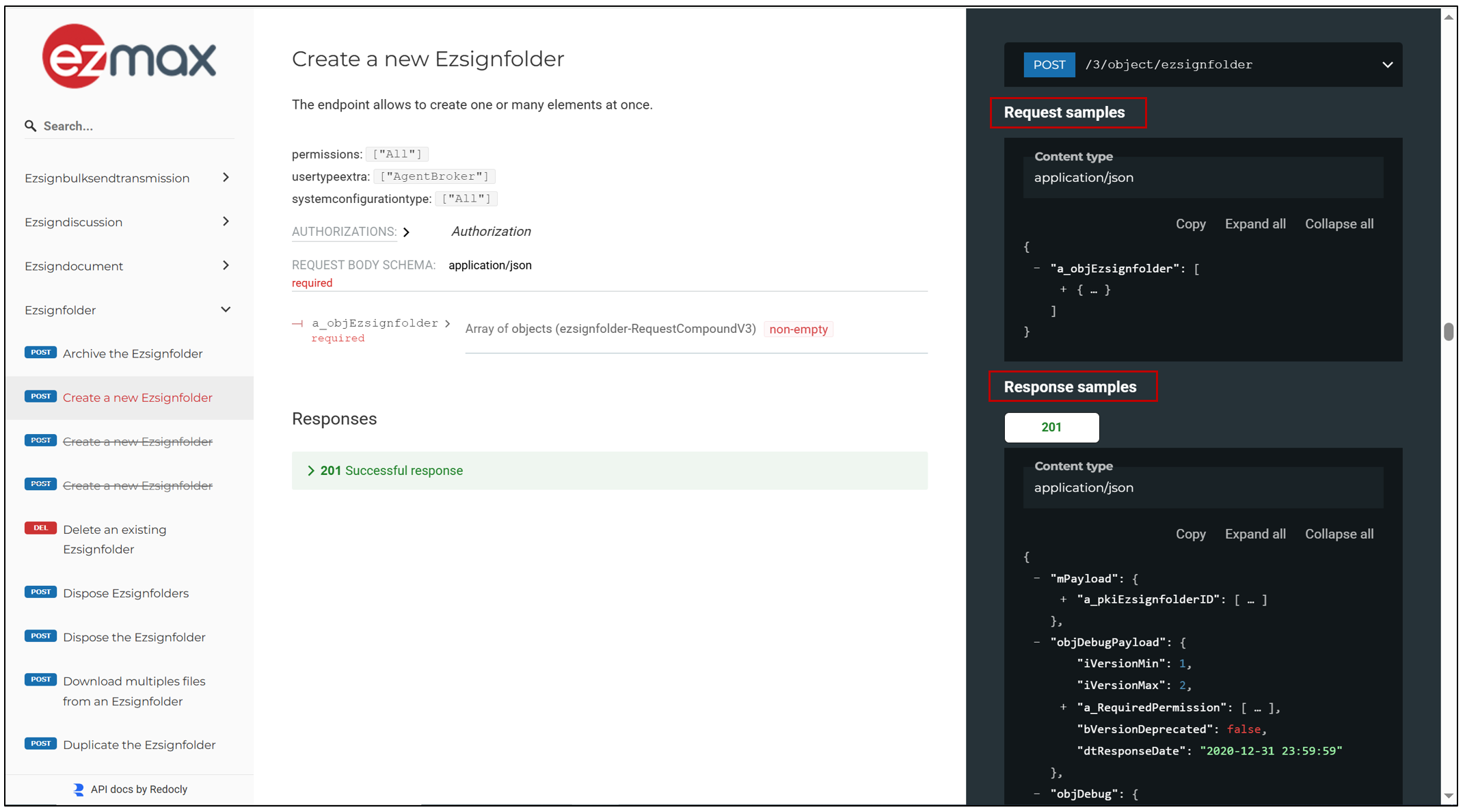Copy the request sample JSON
Image resolution: width=1465 pixels, height=812 pixels.
coord(1190,224)
